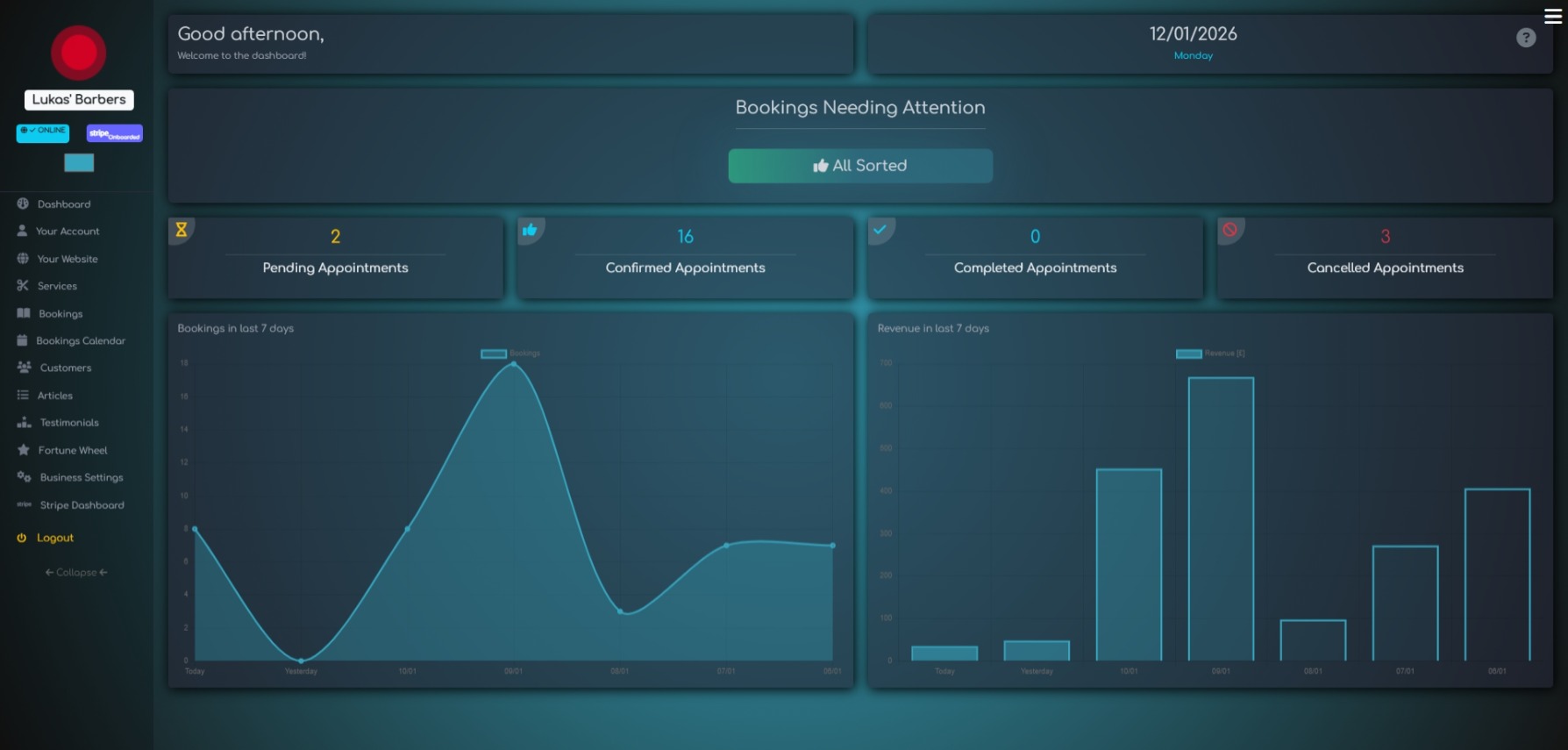Open the Services menu item
This screenshot has height=750, width=1568.
[57, 286]
